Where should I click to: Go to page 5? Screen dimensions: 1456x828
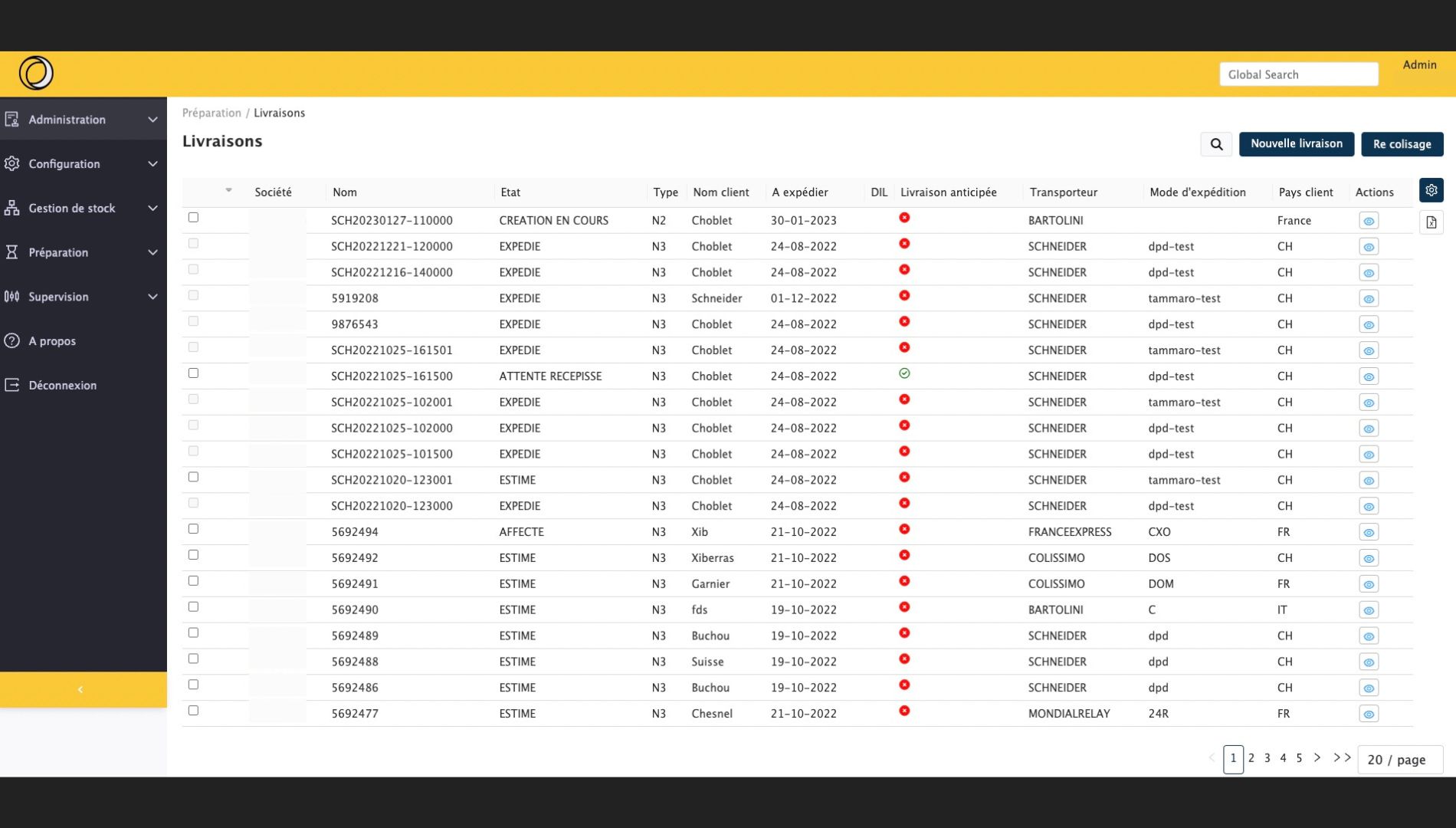[1299, 757]
